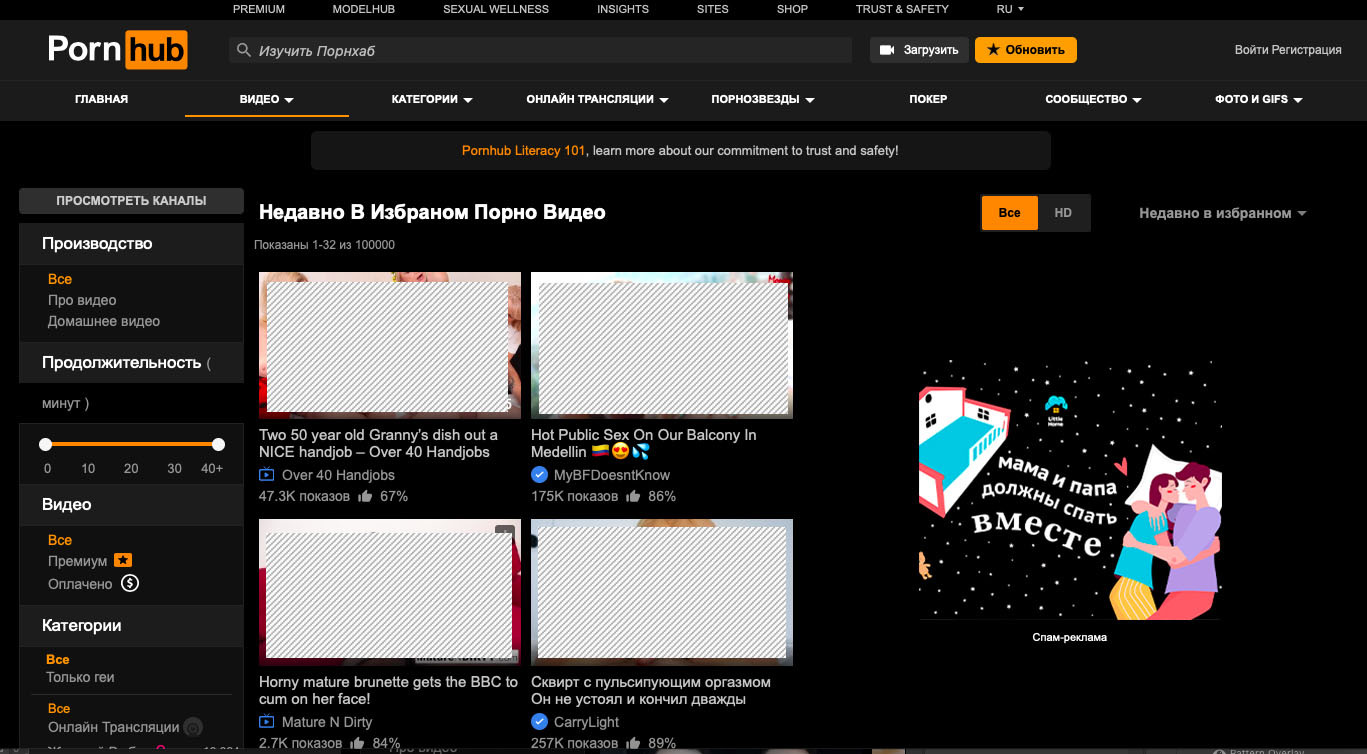Click the site logo in the header
Image resolution: width=1367 pixels, height=754 pixels.
point(117,49)
